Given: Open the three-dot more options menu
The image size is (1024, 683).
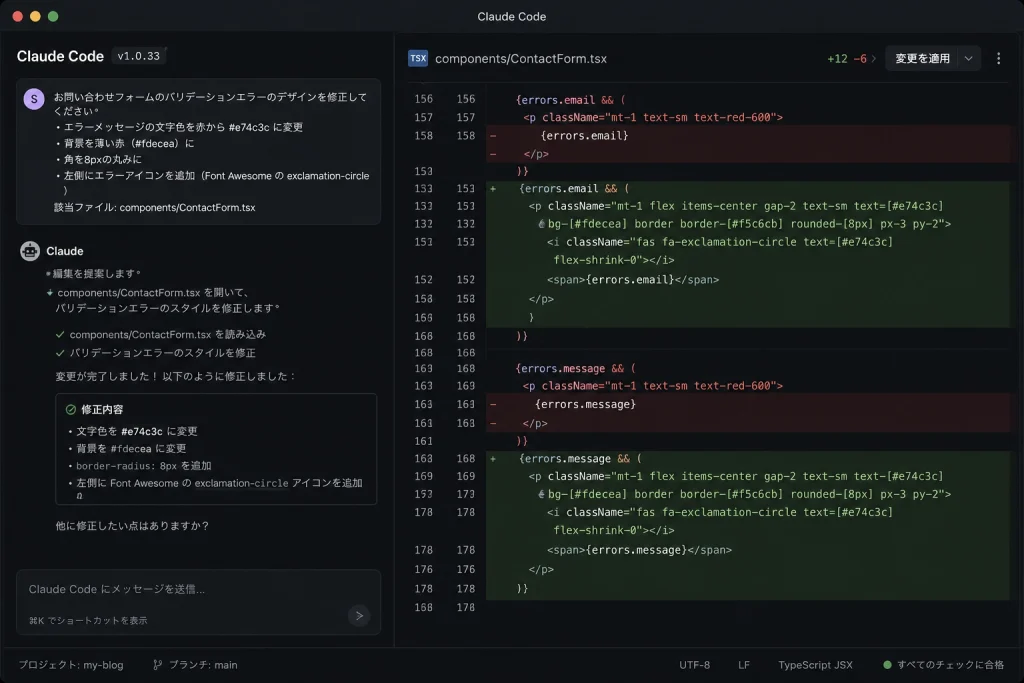Looking at the screenshot, I should 998,58.
